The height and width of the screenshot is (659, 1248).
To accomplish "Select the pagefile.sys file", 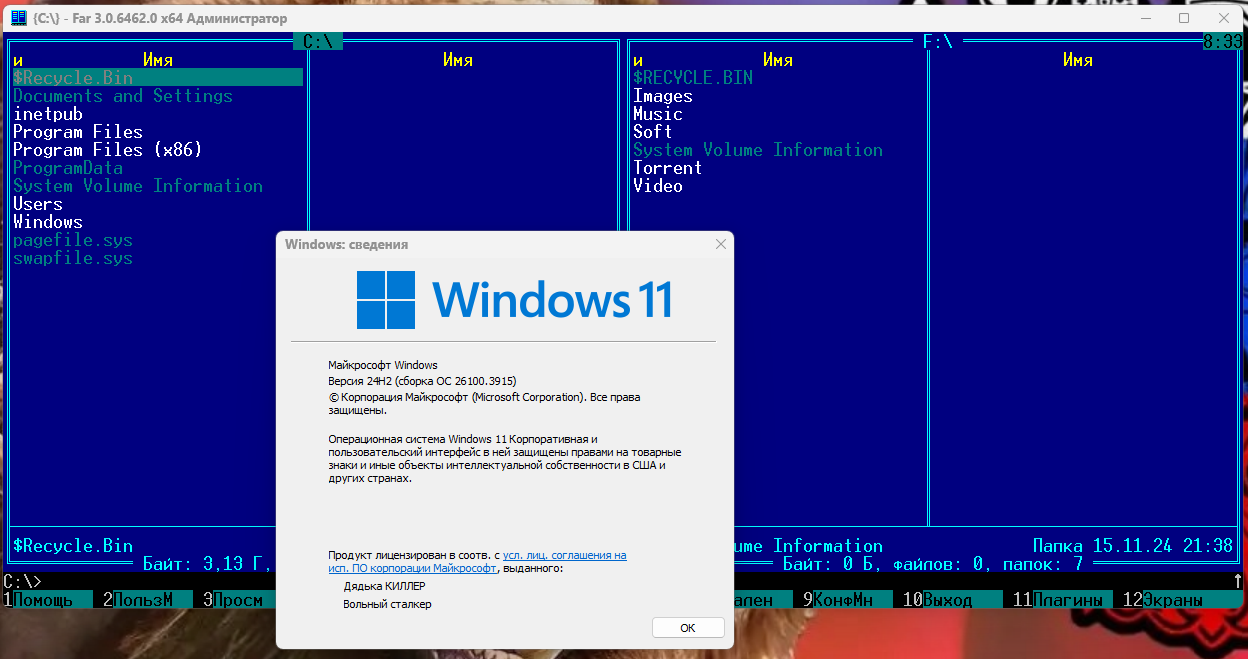I will click(73, 240).
